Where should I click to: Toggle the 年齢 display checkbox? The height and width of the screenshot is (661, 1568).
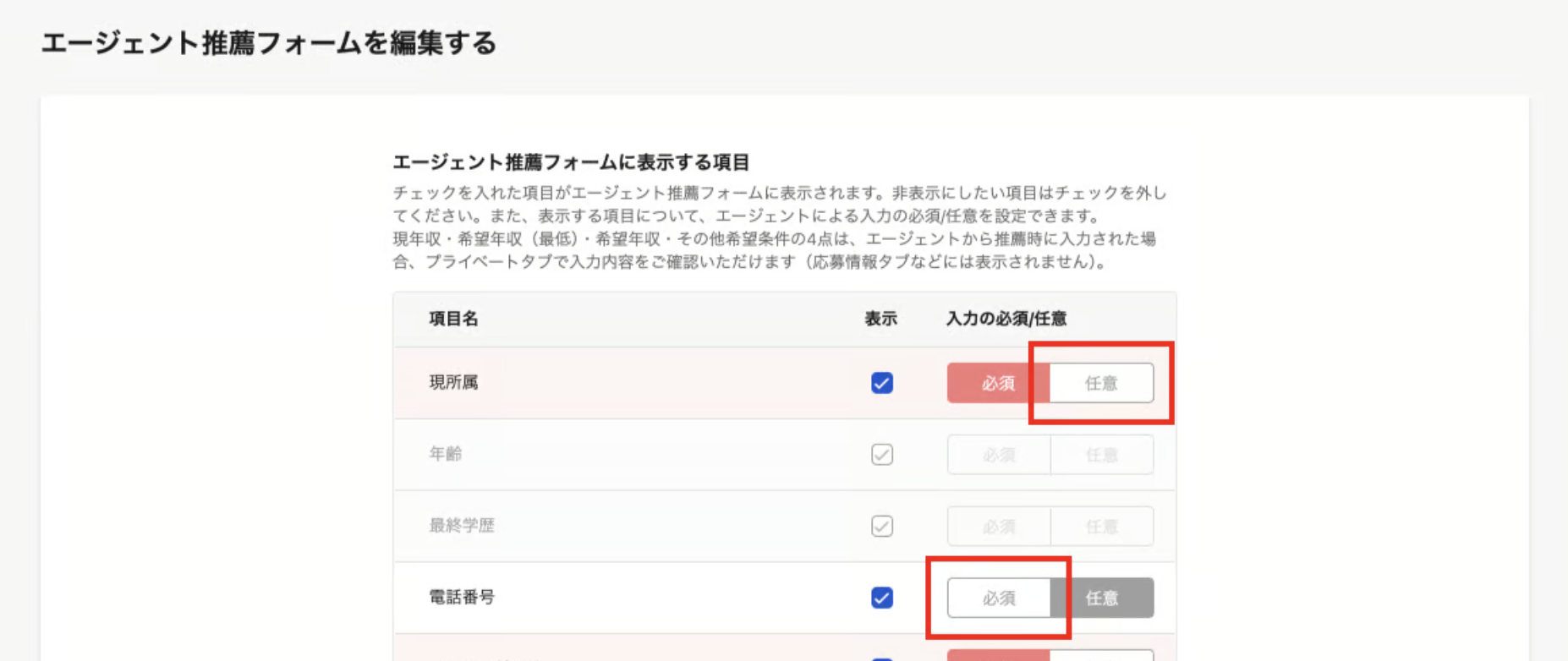pos(881,455)
